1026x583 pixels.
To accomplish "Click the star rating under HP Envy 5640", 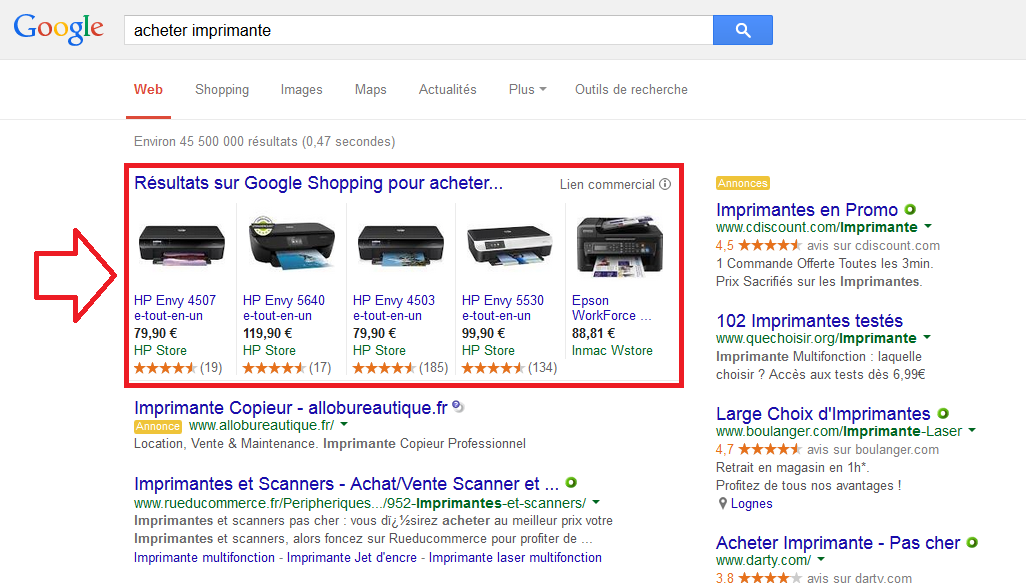I will [274, 368].
